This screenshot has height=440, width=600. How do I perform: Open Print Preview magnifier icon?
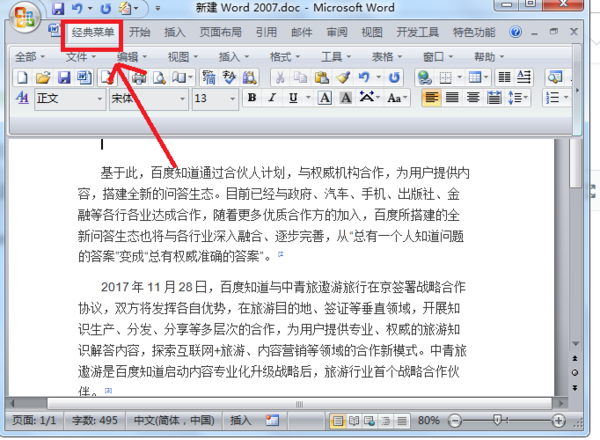pos(159,78)
